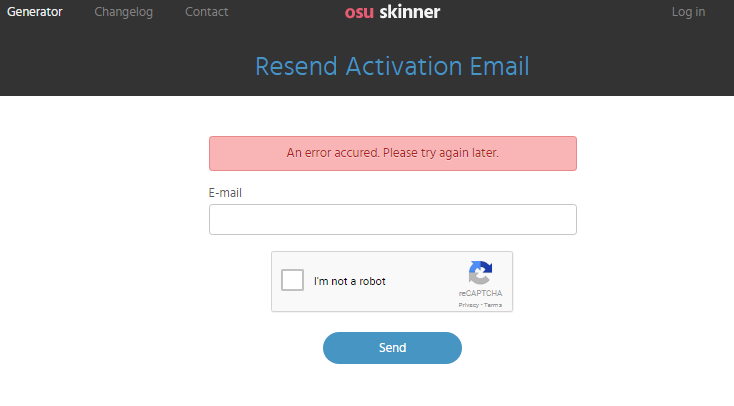This screenshot has width=734, height=406.
Task: Click the reCAPTCHA swirl logo icon
Action: pos(480,273)
